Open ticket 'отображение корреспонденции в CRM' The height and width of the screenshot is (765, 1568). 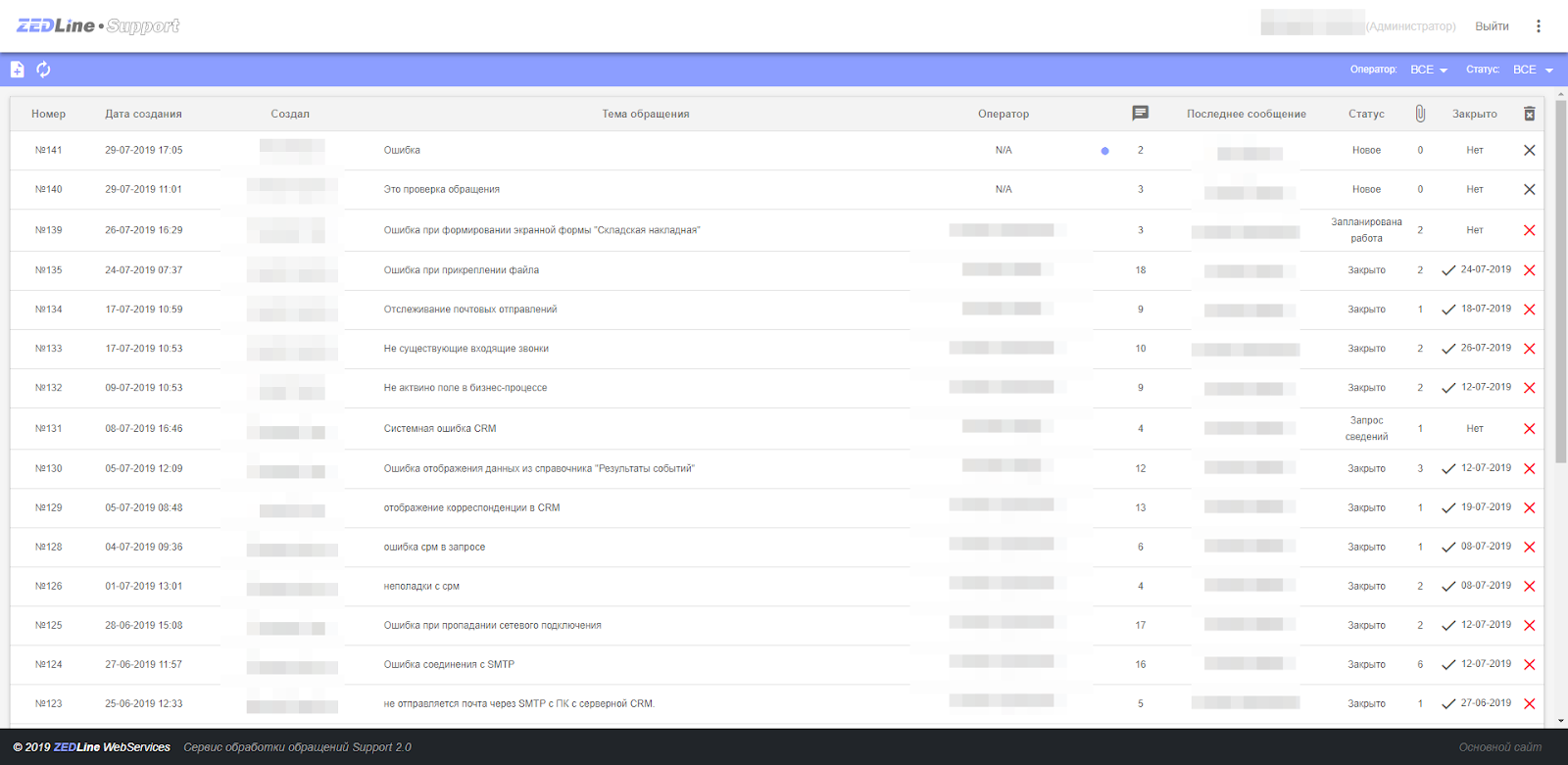[472, 508]
